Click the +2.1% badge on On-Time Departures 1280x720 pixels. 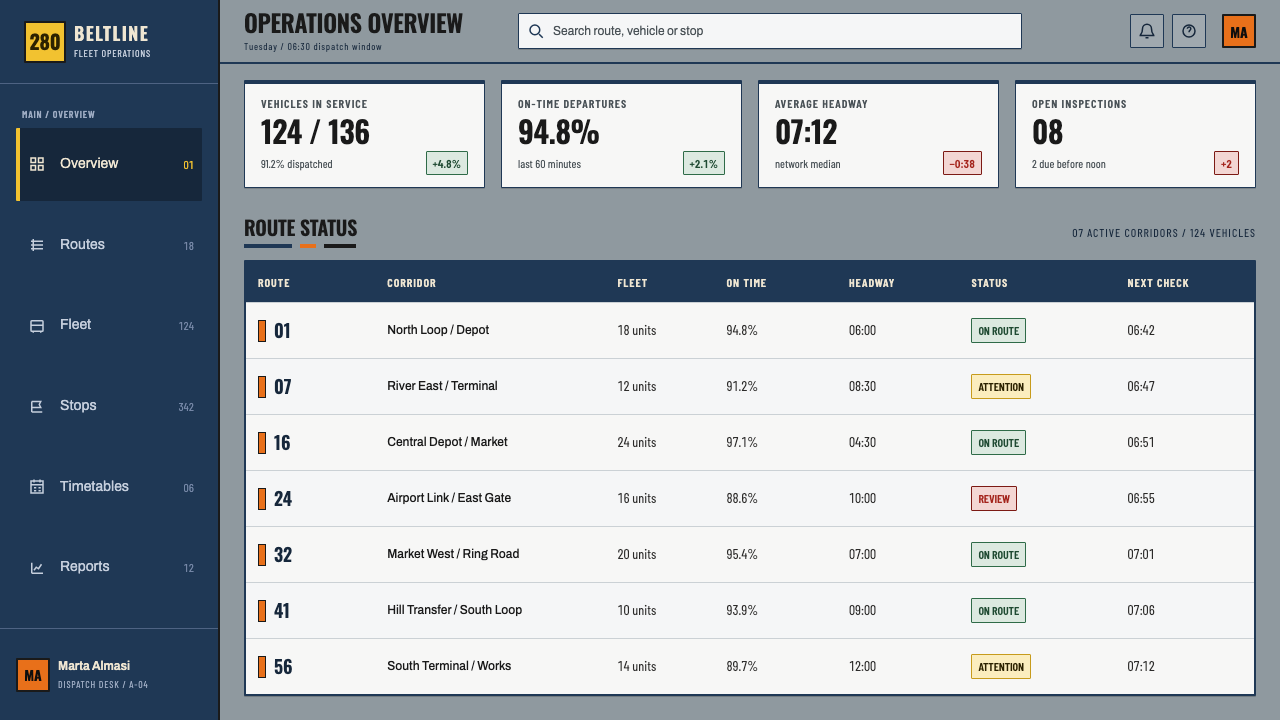click(704, 163)
